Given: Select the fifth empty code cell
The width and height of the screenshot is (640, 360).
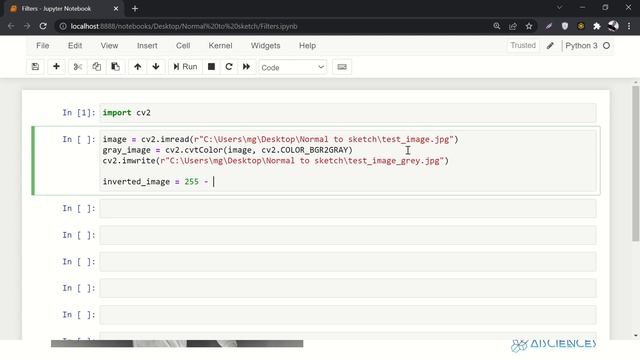Looking at the screenshot, I should (x=348, y=315).
